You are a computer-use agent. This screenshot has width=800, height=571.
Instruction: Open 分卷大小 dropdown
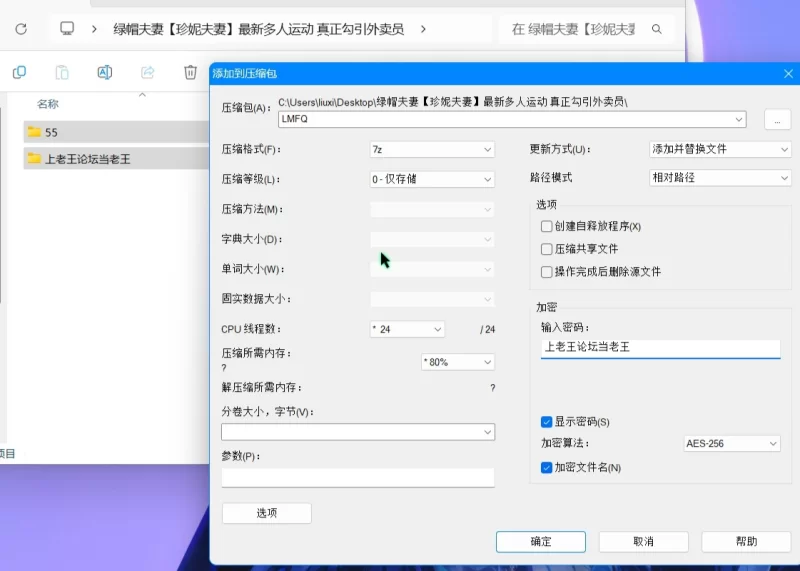coord(358,432)
